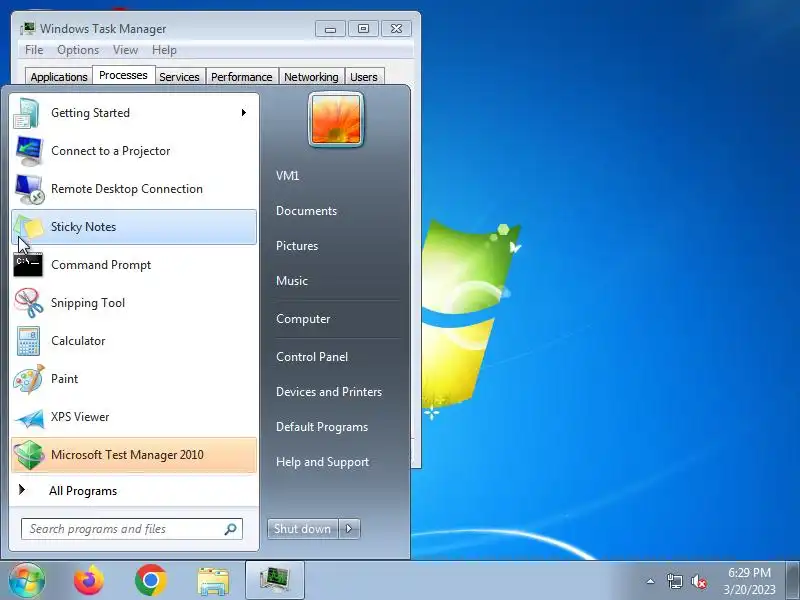Switch to the Performance tab

tap(242, 77)
